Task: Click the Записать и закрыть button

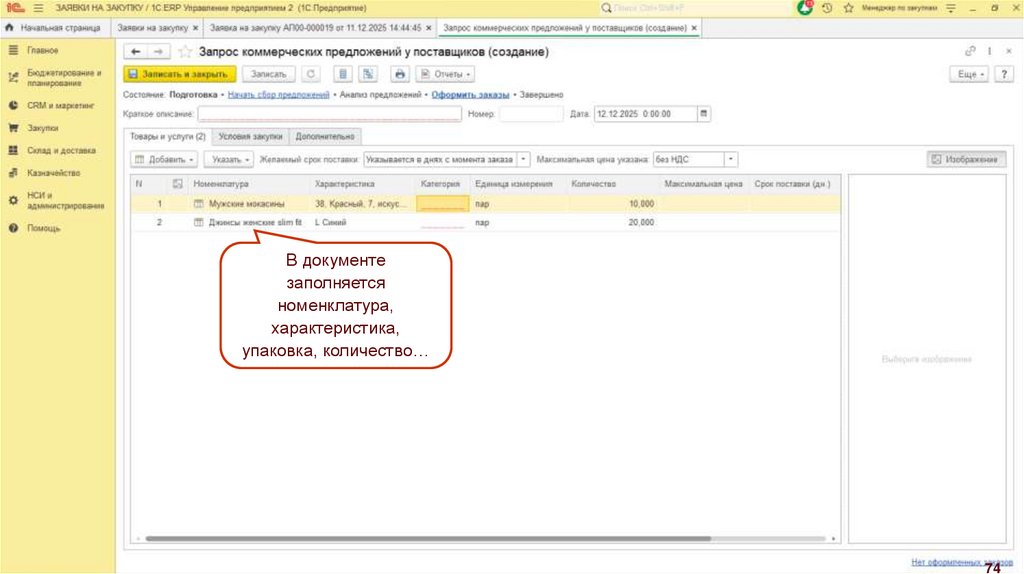Action: pos(180,74)
